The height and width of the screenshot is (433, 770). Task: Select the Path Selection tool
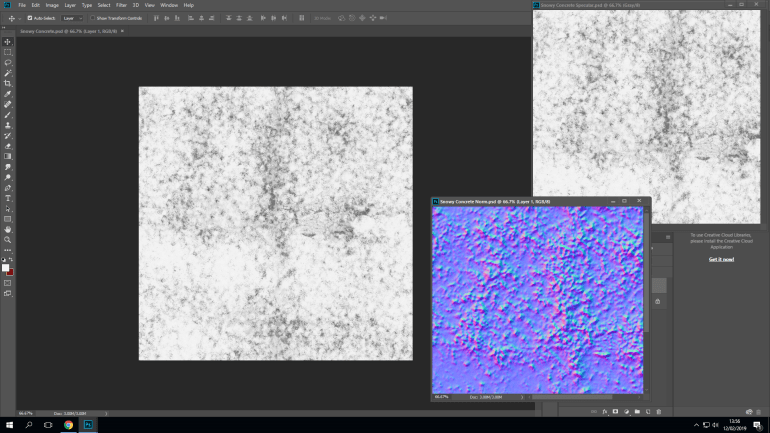click(7, 209)
